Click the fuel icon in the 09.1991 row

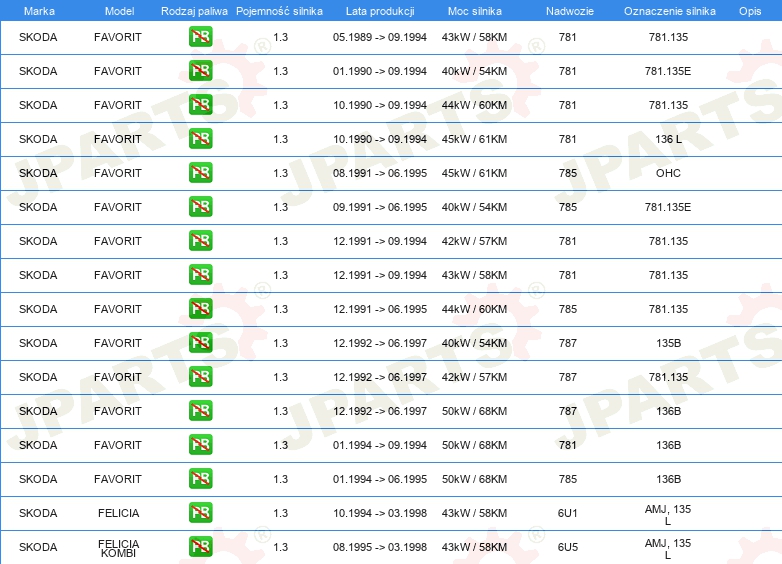click(200, 206)
